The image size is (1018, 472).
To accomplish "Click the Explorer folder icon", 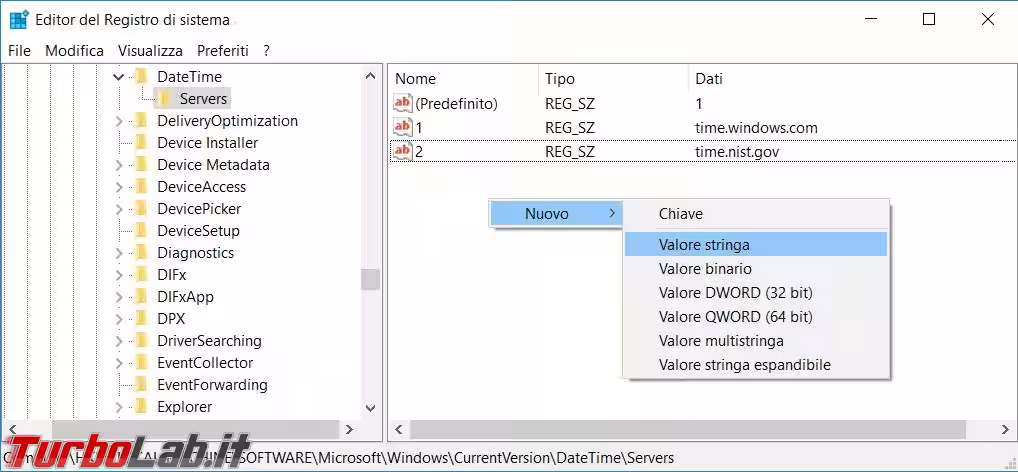I will click(x=142, y=407).
